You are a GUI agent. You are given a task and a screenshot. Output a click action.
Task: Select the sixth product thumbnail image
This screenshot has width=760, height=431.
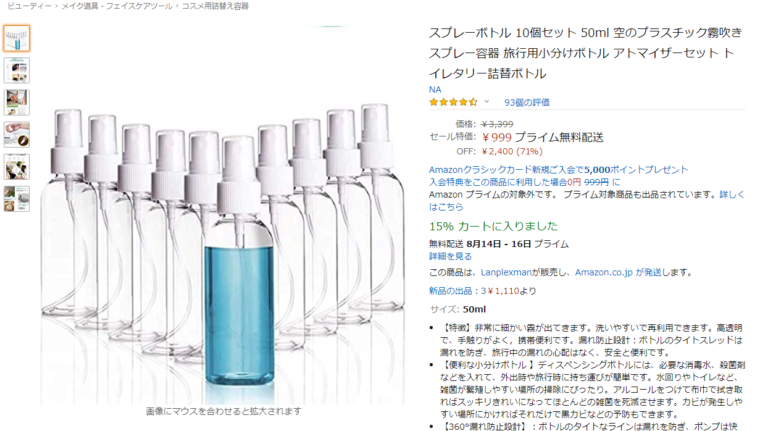(x=16, y=199)
